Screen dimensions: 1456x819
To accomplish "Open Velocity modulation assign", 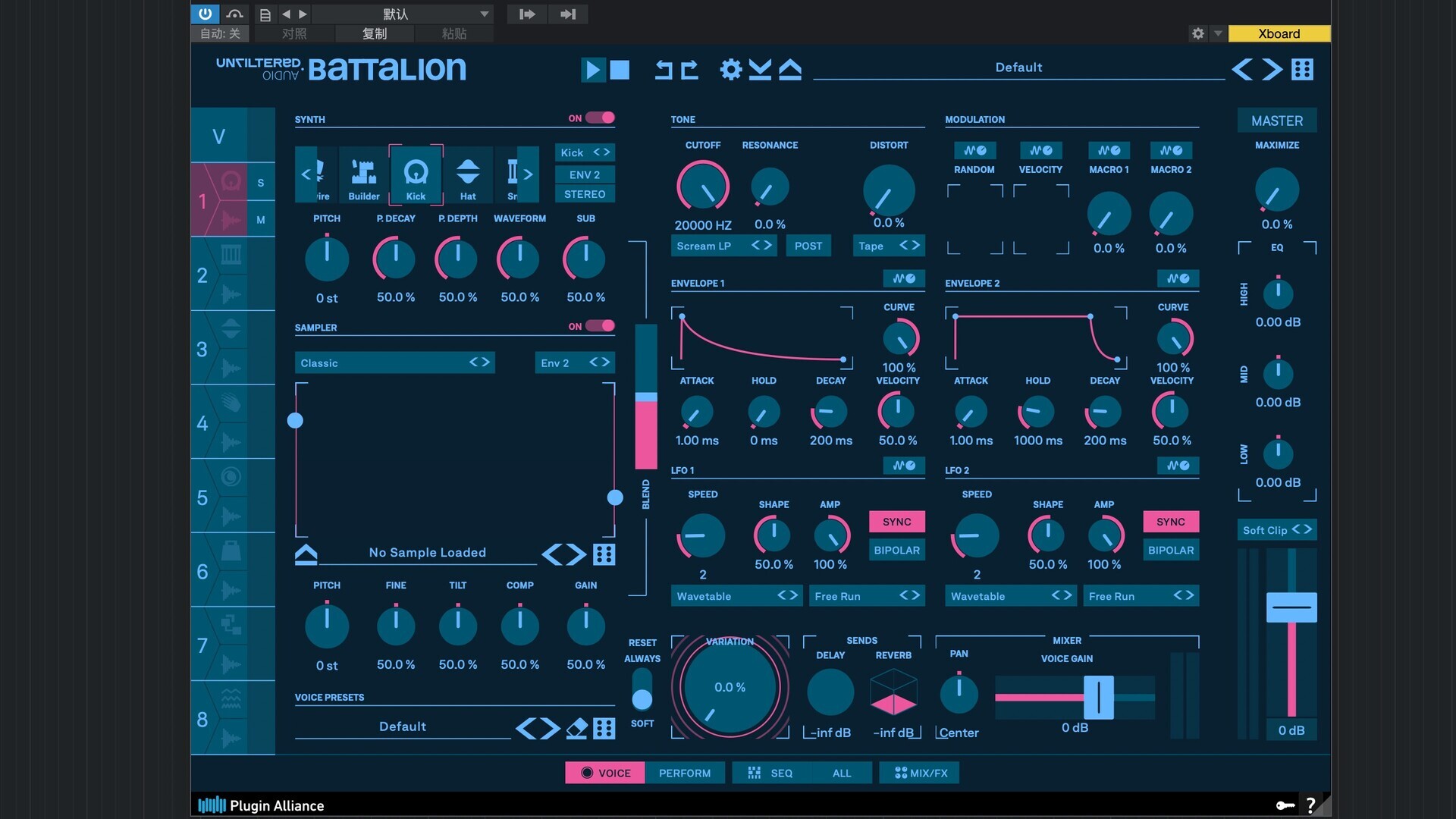I will pos(1040,150).
